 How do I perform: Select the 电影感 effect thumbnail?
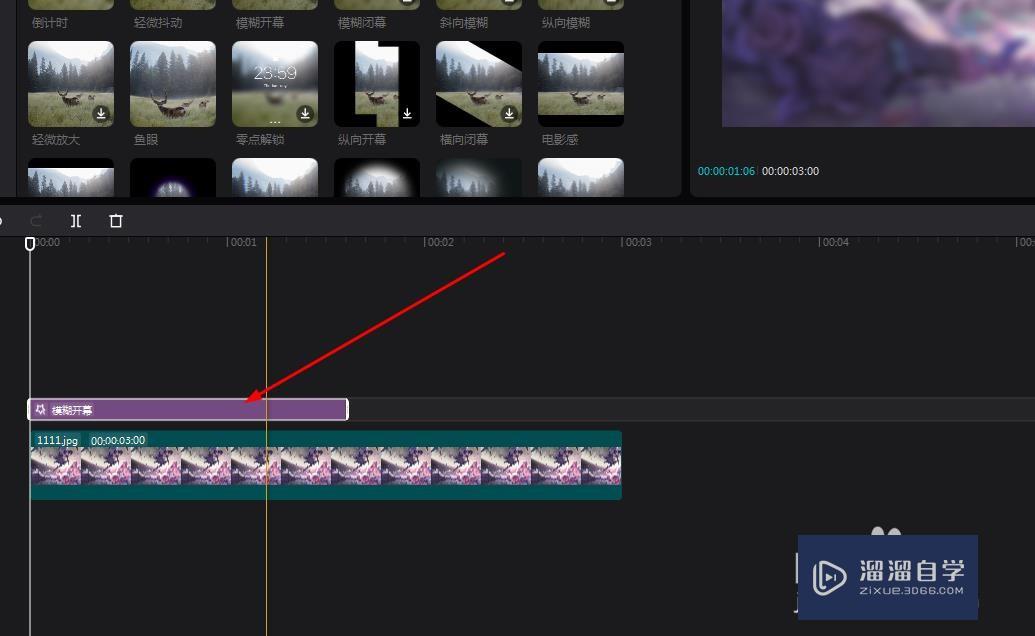click(581, 84)
